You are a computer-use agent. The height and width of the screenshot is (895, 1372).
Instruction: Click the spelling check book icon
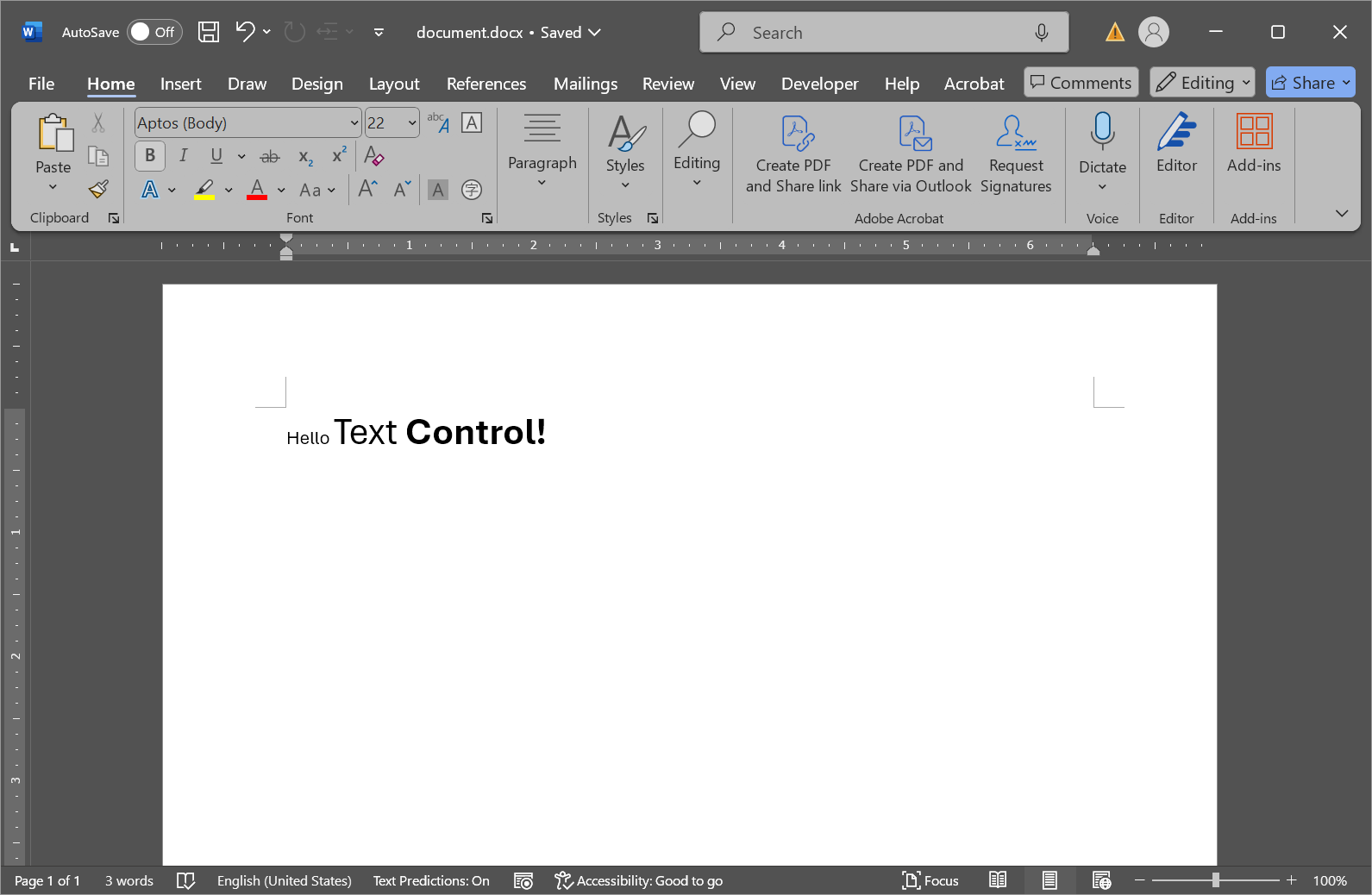click(185, 880)
